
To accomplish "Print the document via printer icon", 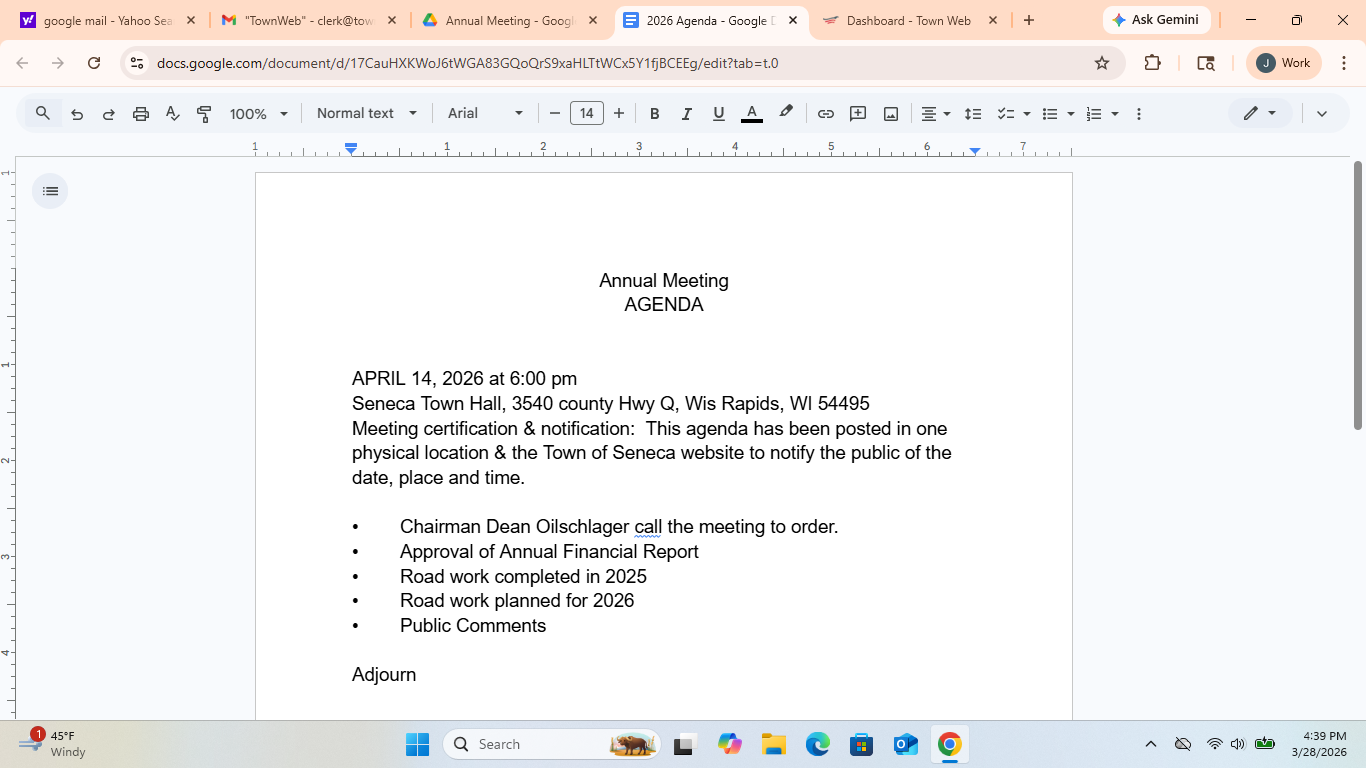I will (x=141, y=114).
